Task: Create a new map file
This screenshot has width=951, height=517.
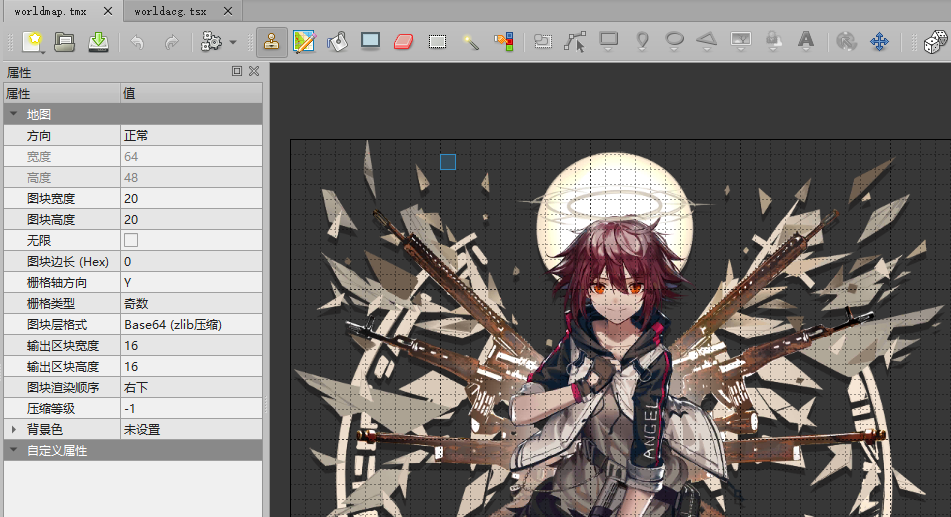Action: 33,42
